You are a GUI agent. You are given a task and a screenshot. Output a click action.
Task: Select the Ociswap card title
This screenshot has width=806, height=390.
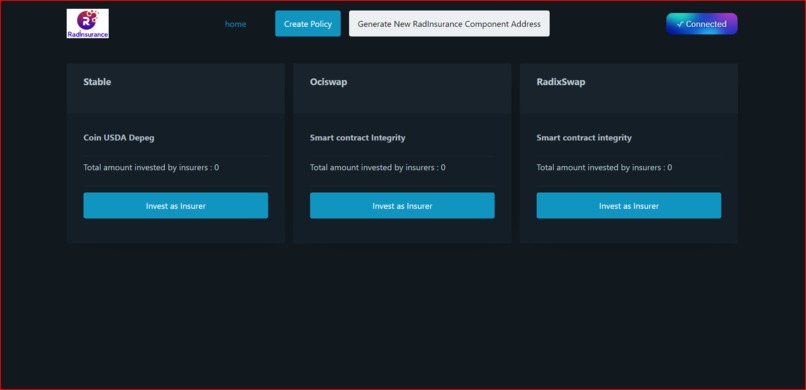coord(328,82)
